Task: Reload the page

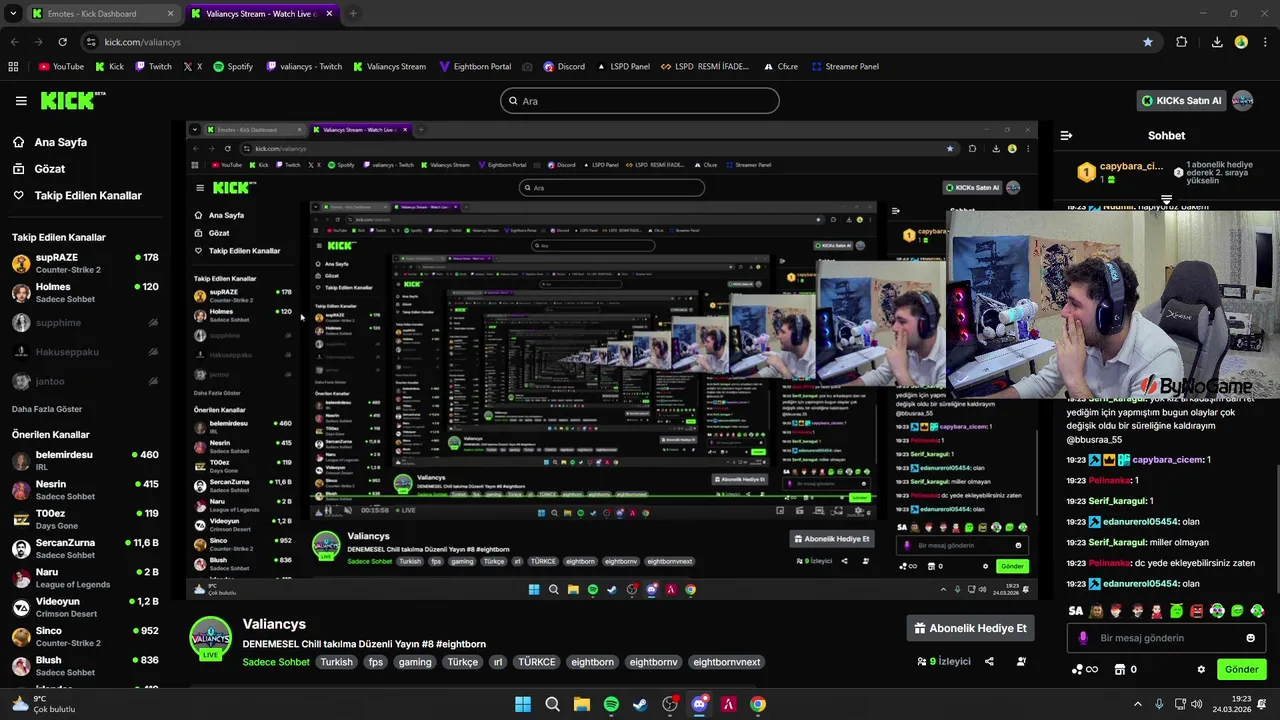Action: click(63, 42)
